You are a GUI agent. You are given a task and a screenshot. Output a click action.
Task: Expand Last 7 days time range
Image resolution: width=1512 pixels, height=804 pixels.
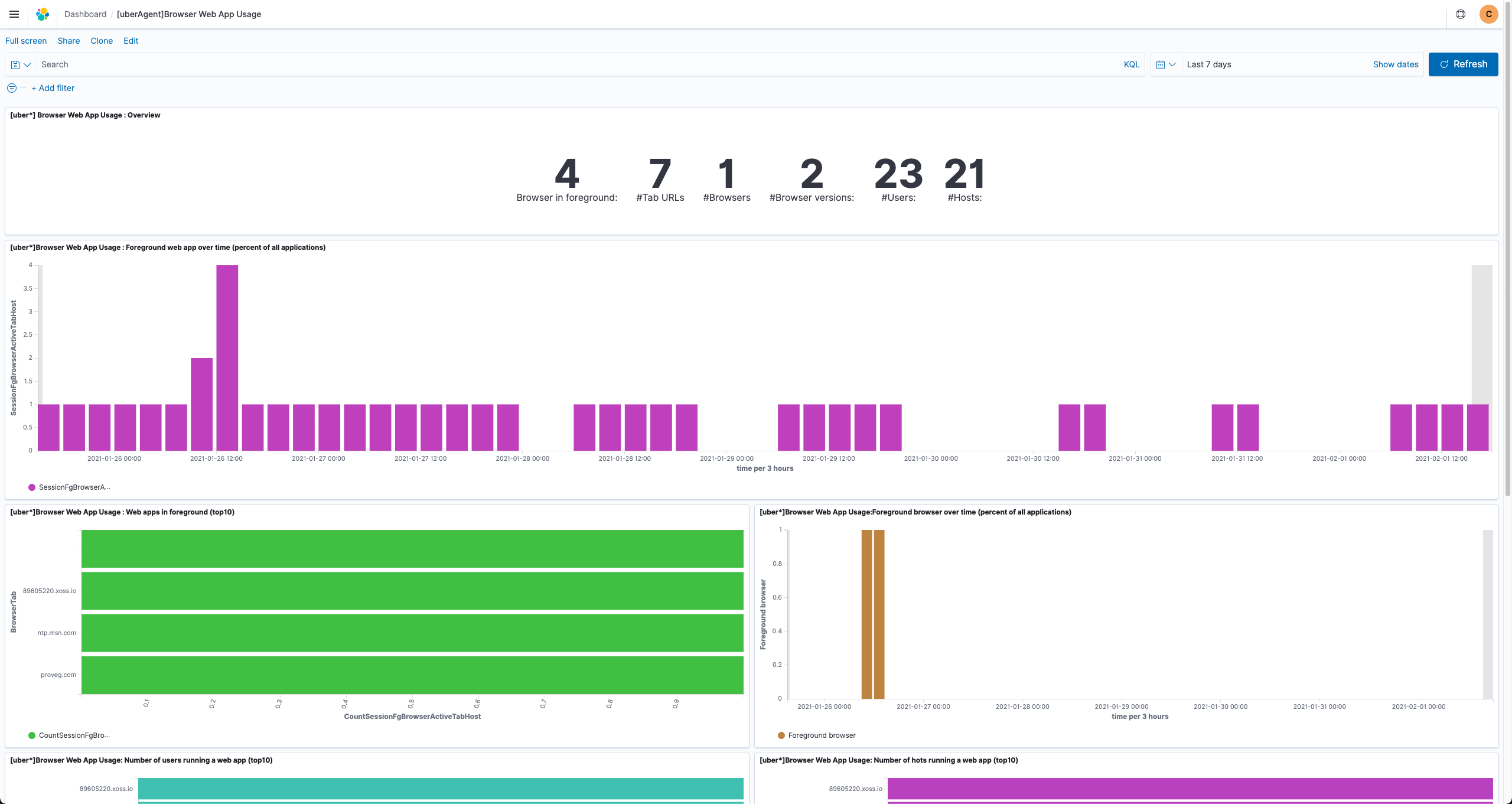(1209, 64)
